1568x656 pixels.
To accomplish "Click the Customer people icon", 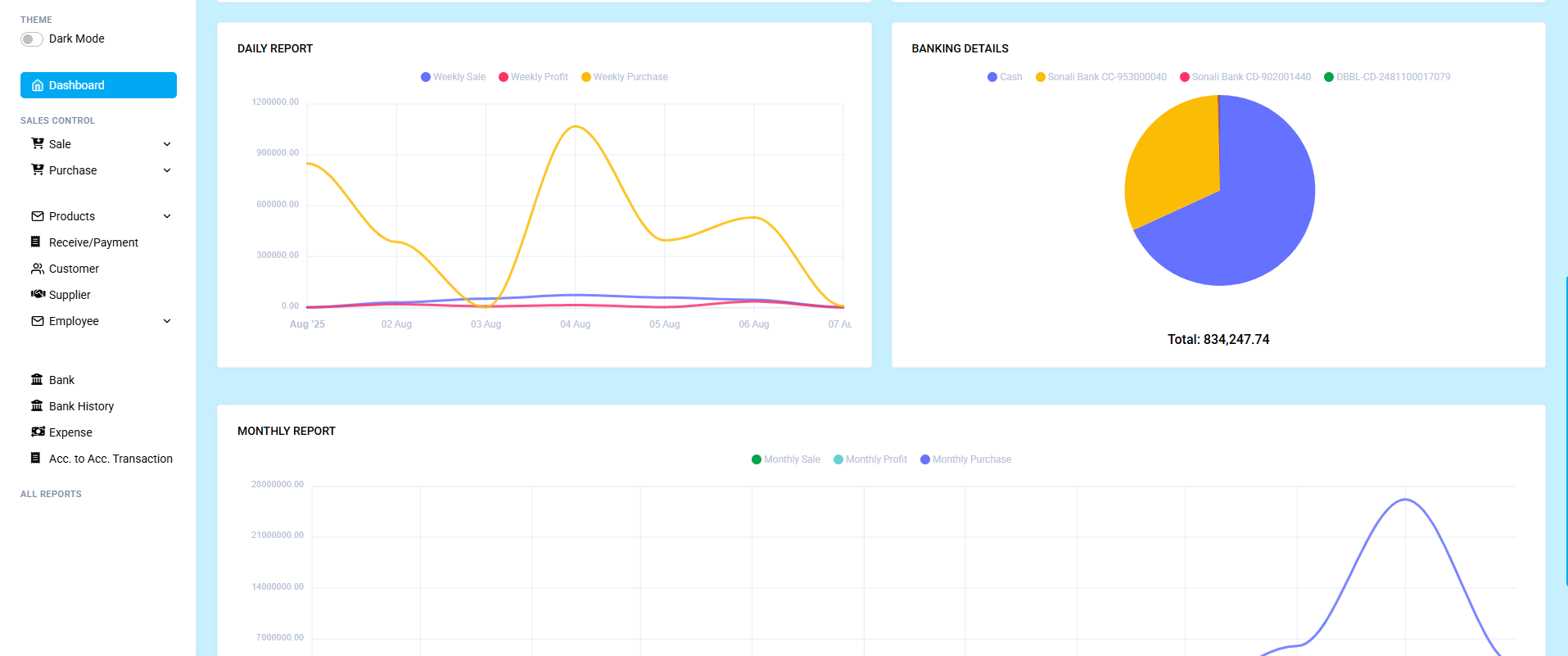I will [38, 269].
